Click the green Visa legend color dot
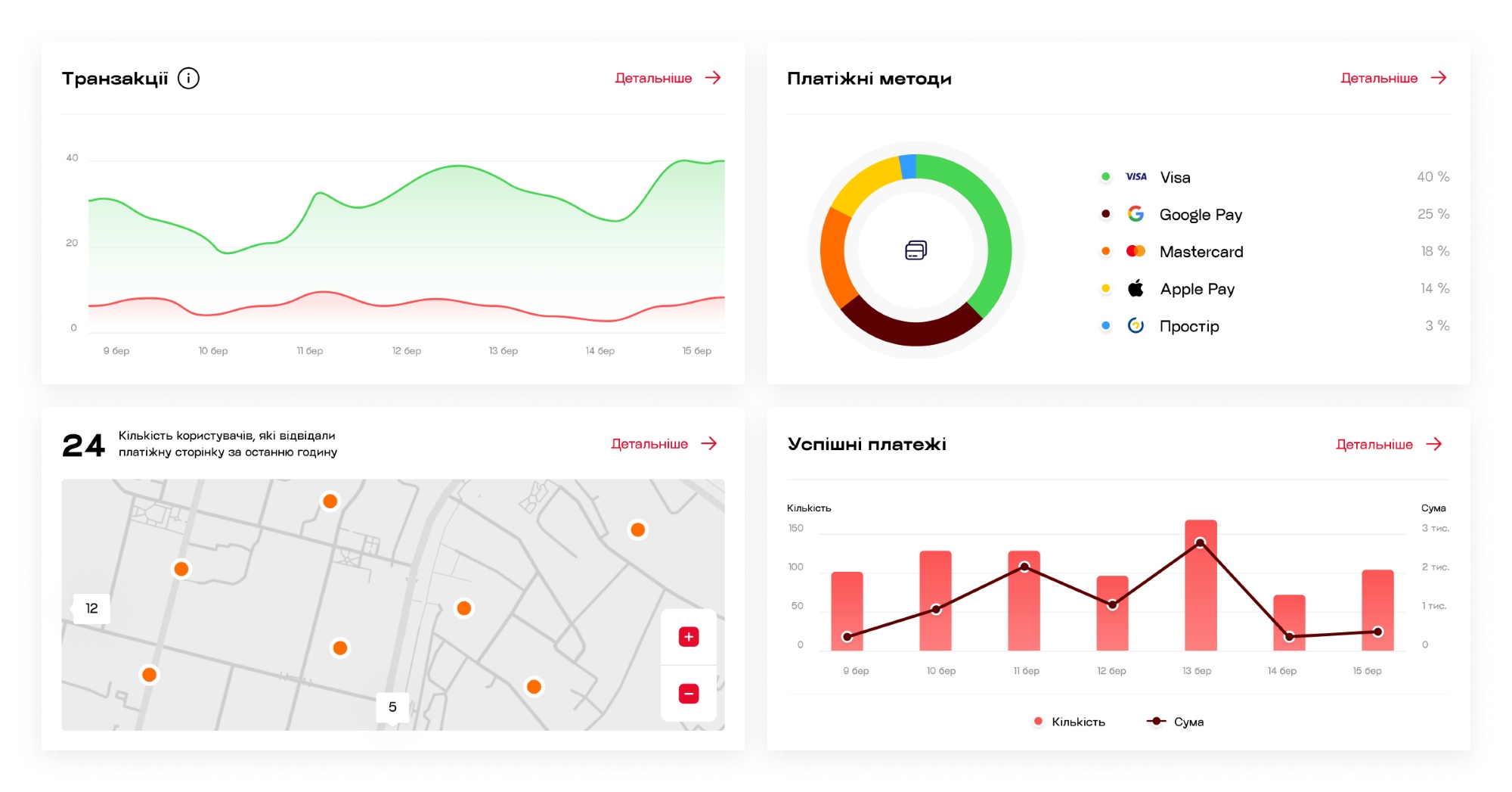The width and height of the screenshot is (1512, 792). pyautogui.click(x=1105, y=177)
